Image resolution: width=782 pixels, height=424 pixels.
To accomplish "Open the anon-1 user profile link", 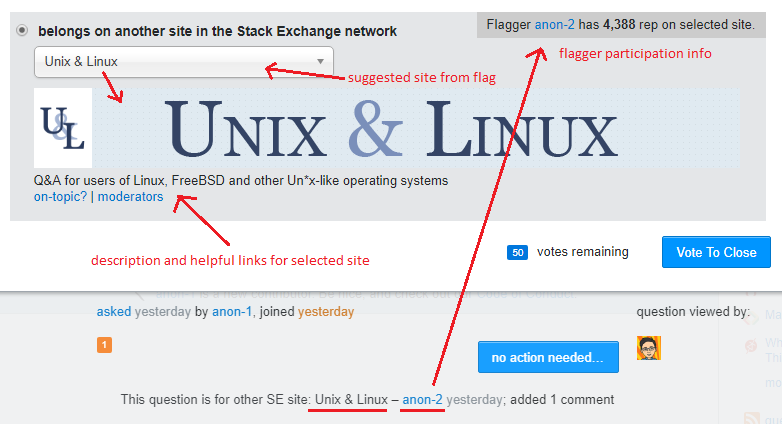I will click(232, 312).
